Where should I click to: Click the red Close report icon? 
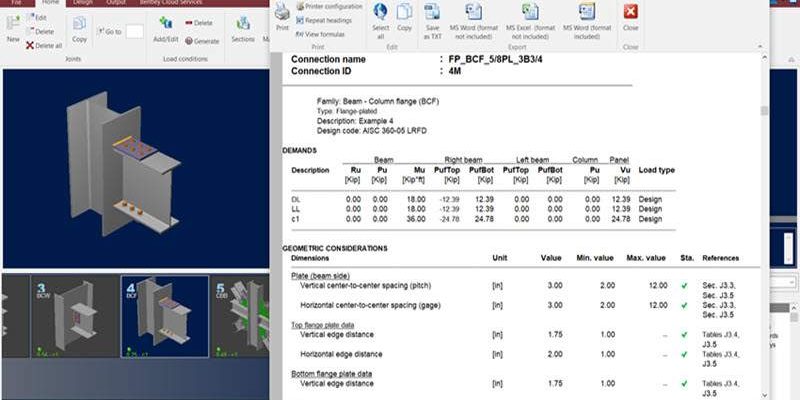[631, 17]
